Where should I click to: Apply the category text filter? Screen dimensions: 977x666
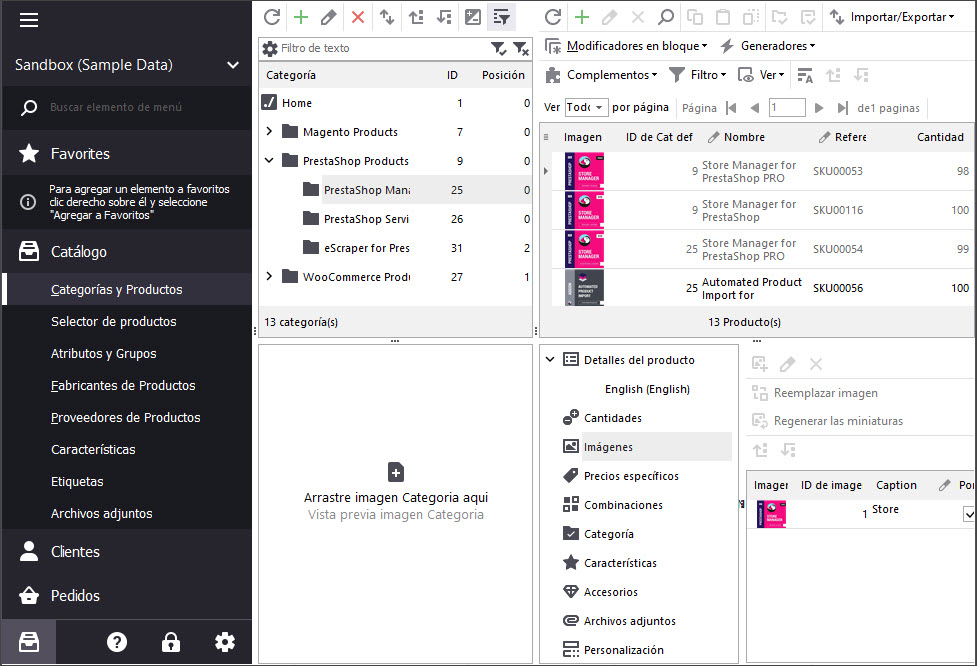click(498, 48)
